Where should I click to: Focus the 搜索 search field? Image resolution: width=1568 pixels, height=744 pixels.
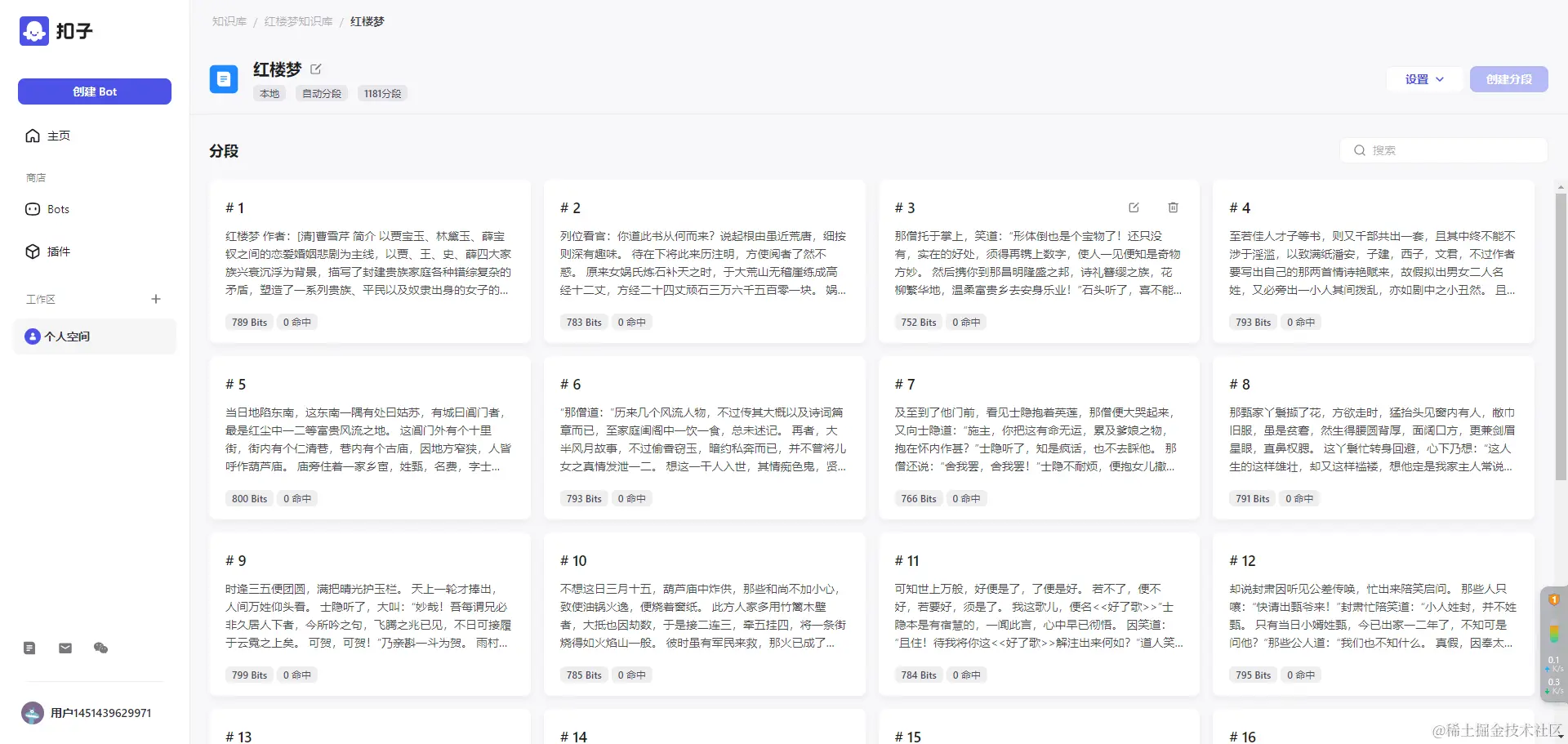point(1444,150)
